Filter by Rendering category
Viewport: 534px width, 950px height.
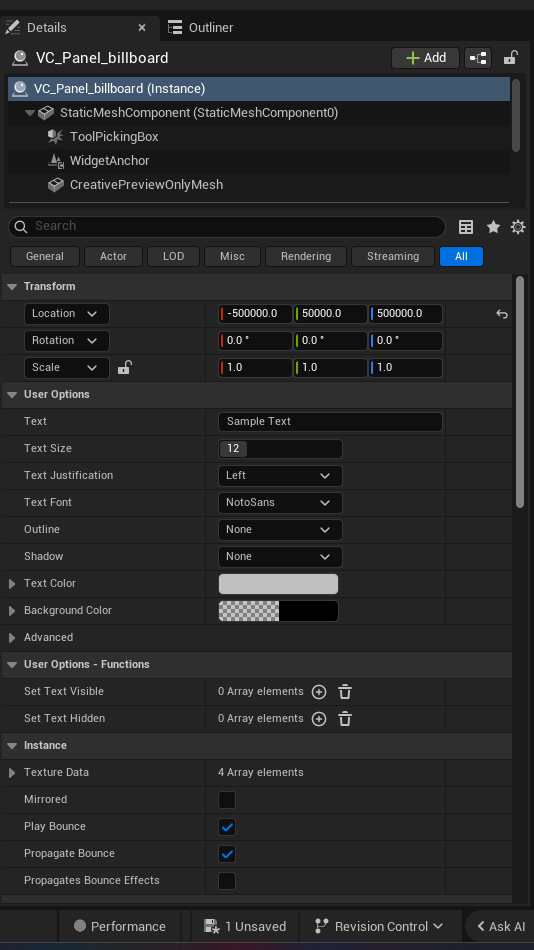pos(306,256)
